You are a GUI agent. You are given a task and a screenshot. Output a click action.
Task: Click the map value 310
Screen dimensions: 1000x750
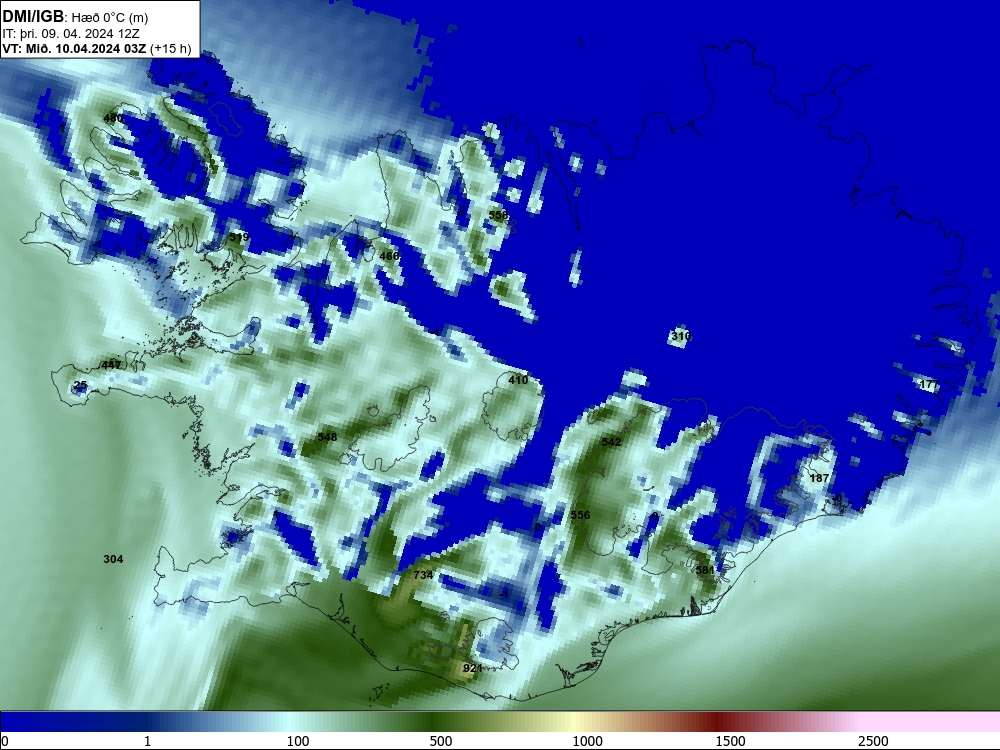tap(680, 336)
